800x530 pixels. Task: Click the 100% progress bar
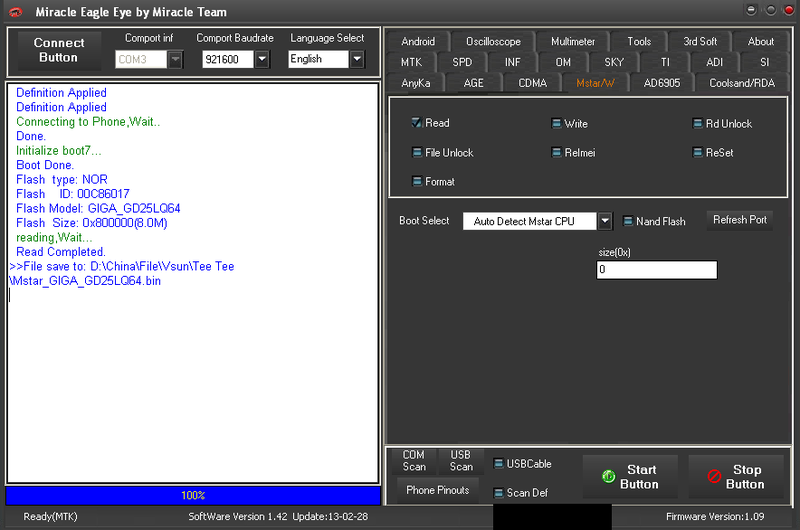click(193, 495)
